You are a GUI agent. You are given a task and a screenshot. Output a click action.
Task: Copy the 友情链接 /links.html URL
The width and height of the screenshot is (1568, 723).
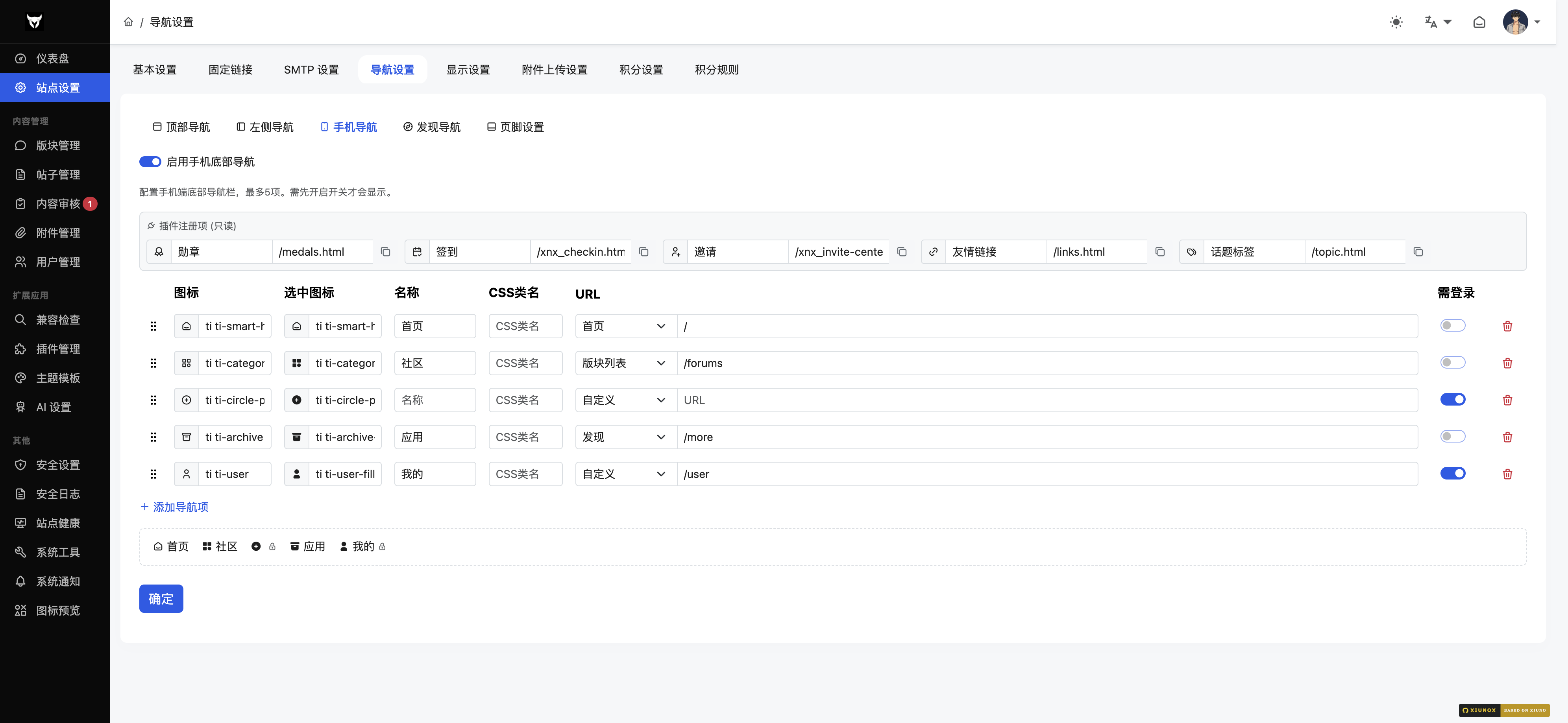pyautogui.click(x=1159, y=252)
